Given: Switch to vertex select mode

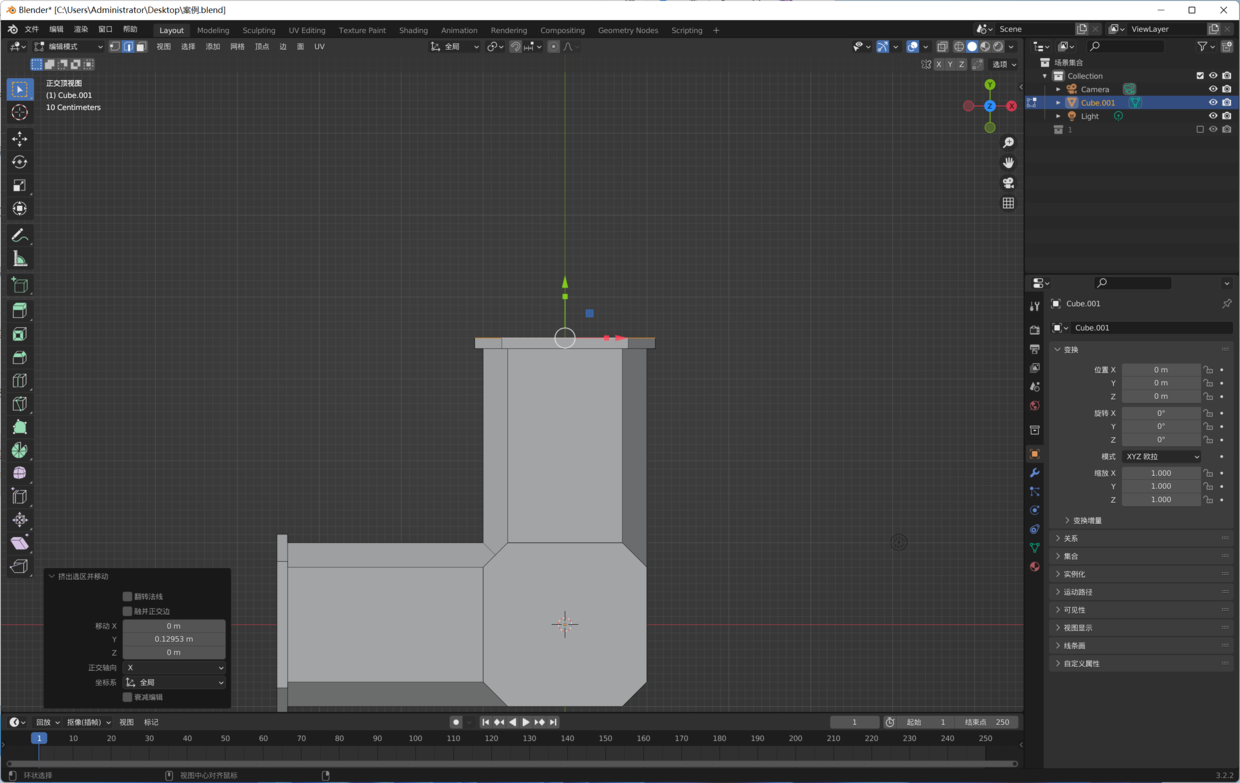Looking at the screenshot, I should pyautogui.click(x=115, y=46).
